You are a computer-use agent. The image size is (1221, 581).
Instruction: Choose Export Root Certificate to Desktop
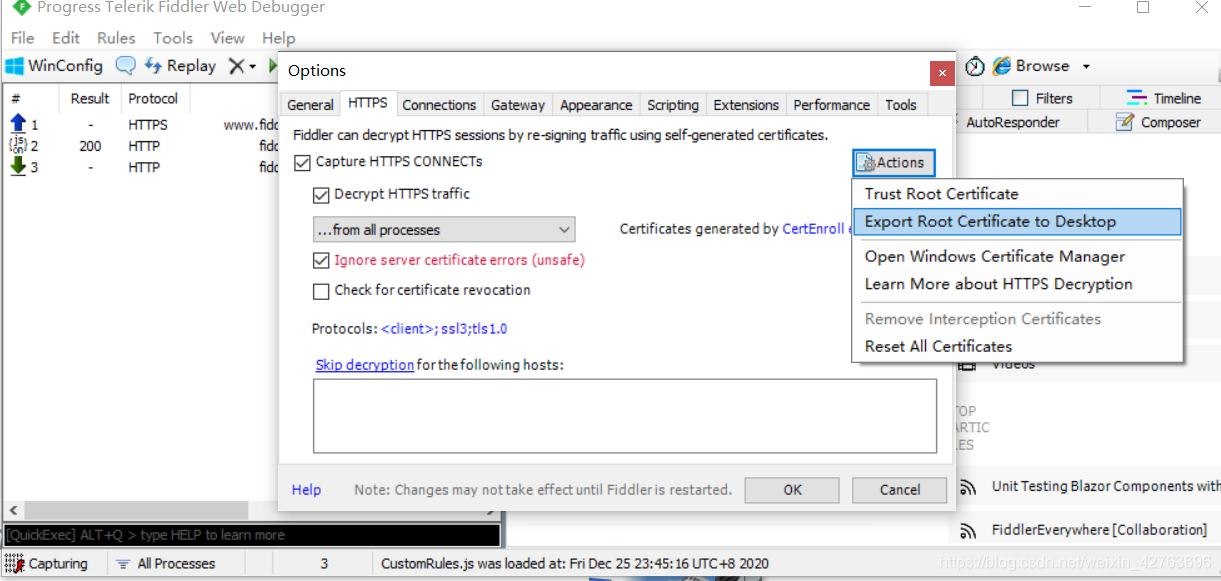click(1018, 222)
